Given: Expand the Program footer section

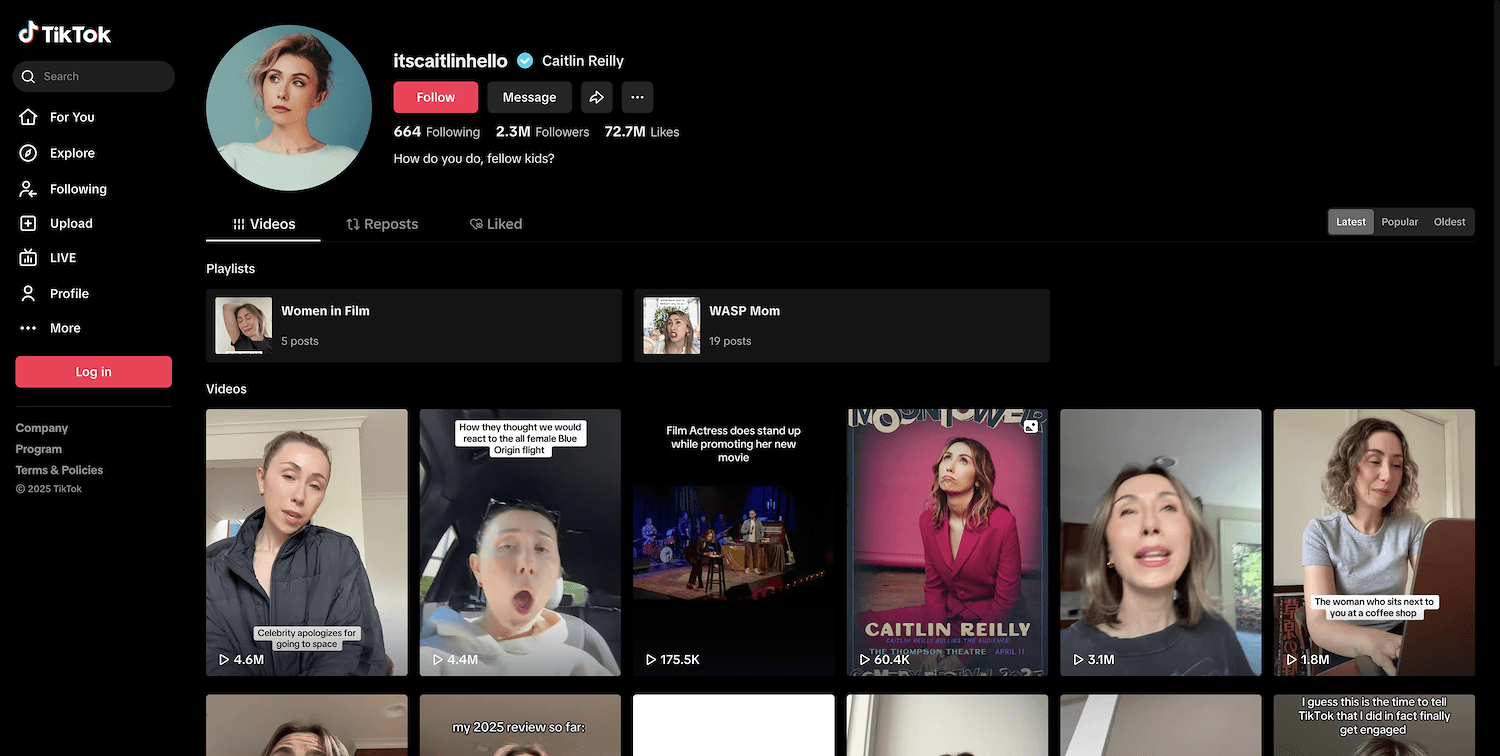Looking at the screenshot, I should [x=39, y=449].
